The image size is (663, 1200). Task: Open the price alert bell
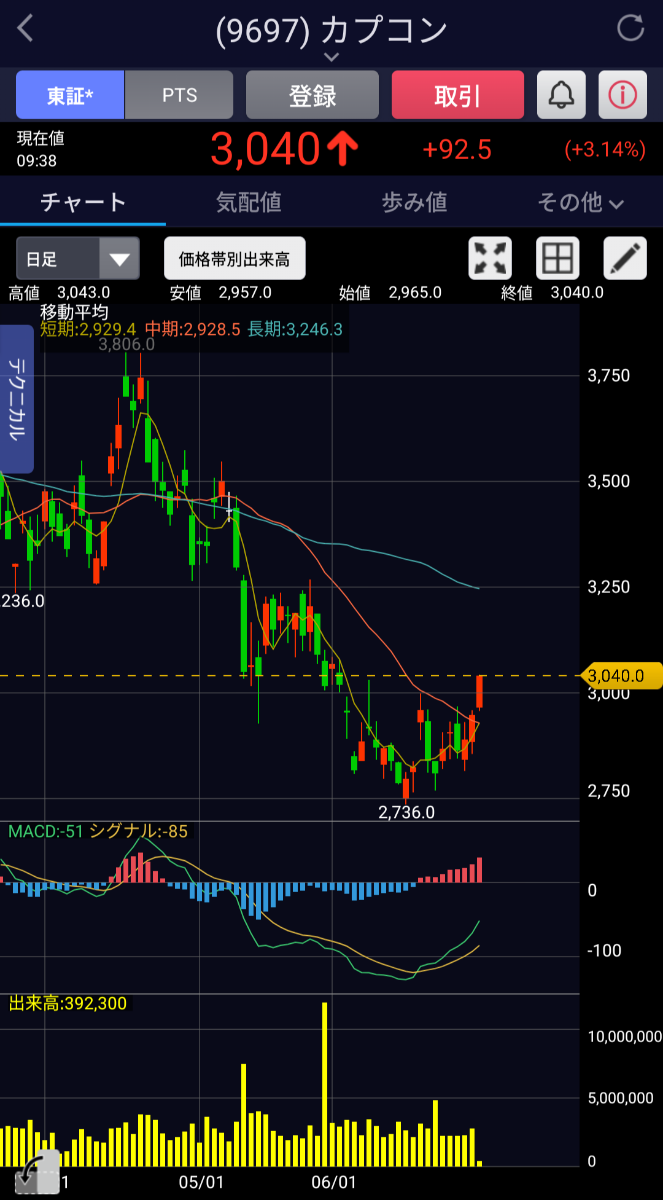[x=562, y=95]
